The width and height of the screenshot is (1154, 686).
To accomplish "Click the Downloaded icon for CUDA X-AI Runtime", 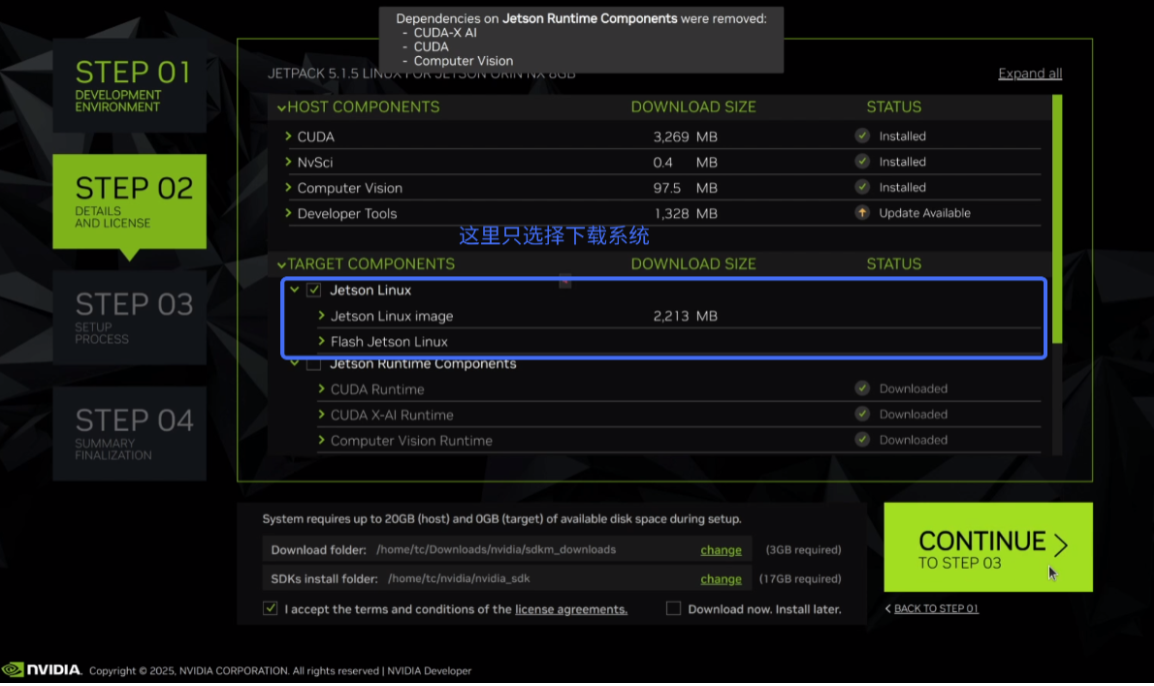I will (x=862, y=414).
